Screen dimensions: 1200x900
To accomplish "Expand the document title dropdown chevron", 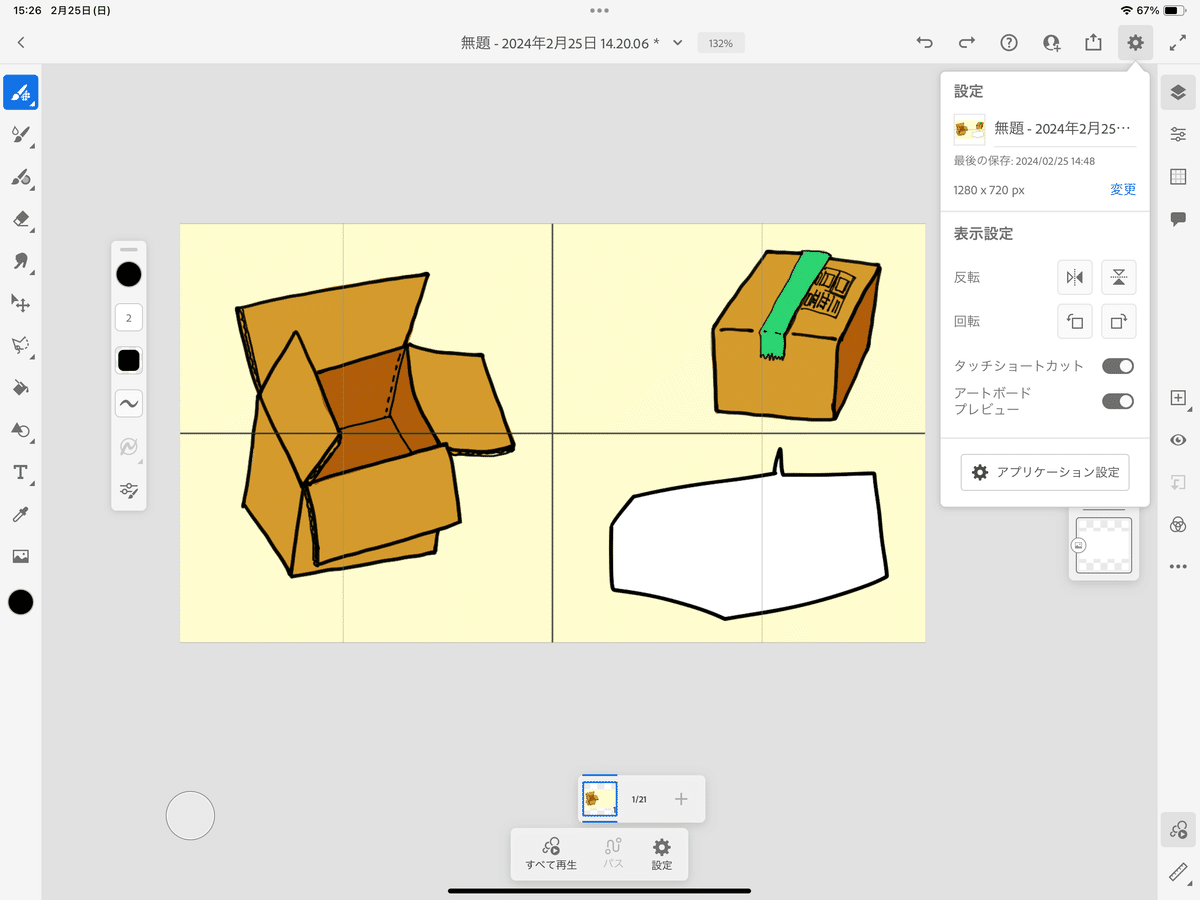I will (x=678, y=42).
